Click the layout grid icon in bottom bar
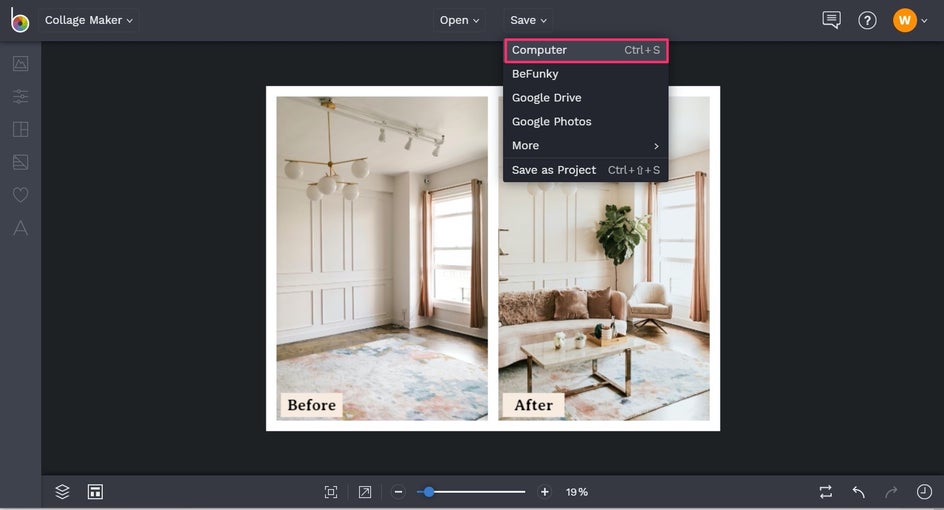The width and height of the screenshot is (944, 510). coord(95,492)
